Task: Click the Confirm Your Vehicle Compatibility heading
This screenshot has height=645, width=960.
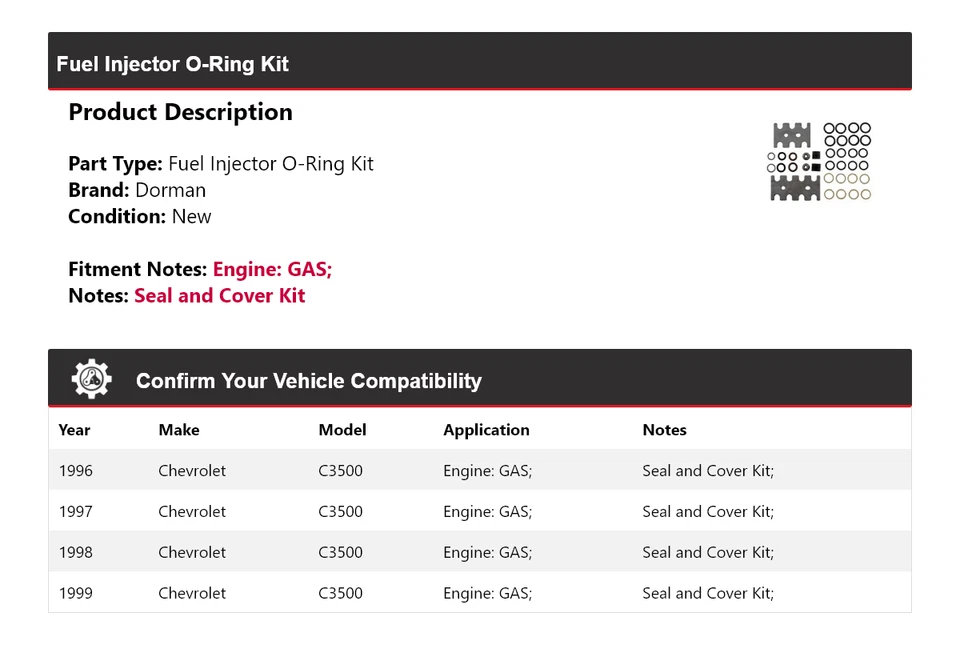Action: pos(308,381)
